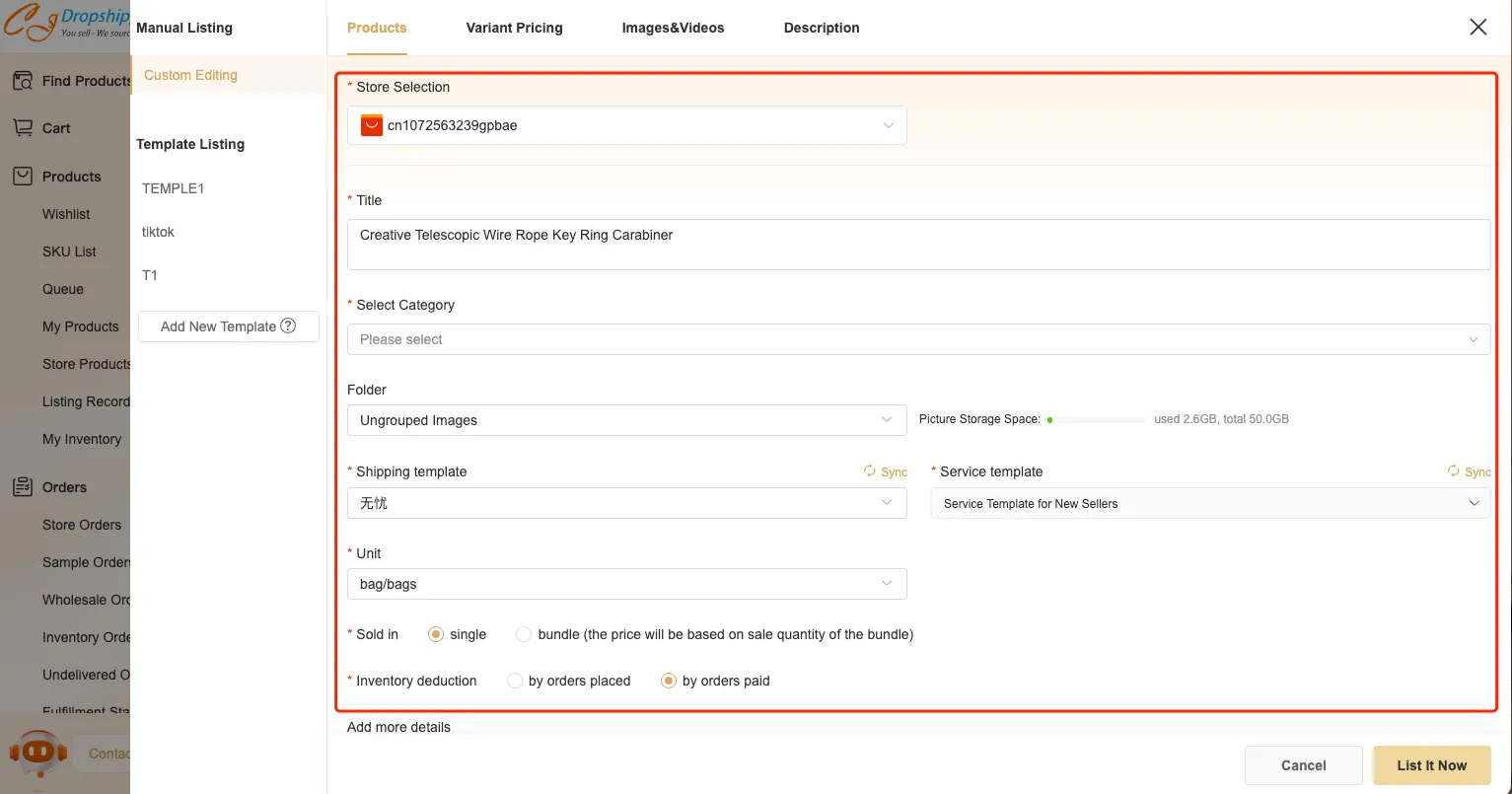
Task: Click the Cancel button
Action: (x=1303, y=765)
